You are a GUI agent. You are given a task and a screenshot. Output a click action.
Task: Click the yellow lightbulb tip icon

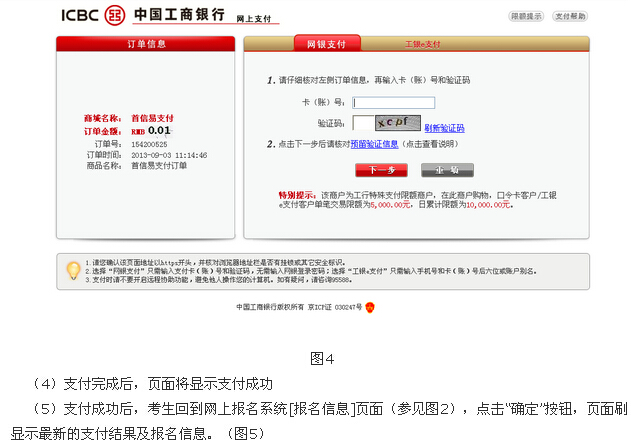coord(73,271)
